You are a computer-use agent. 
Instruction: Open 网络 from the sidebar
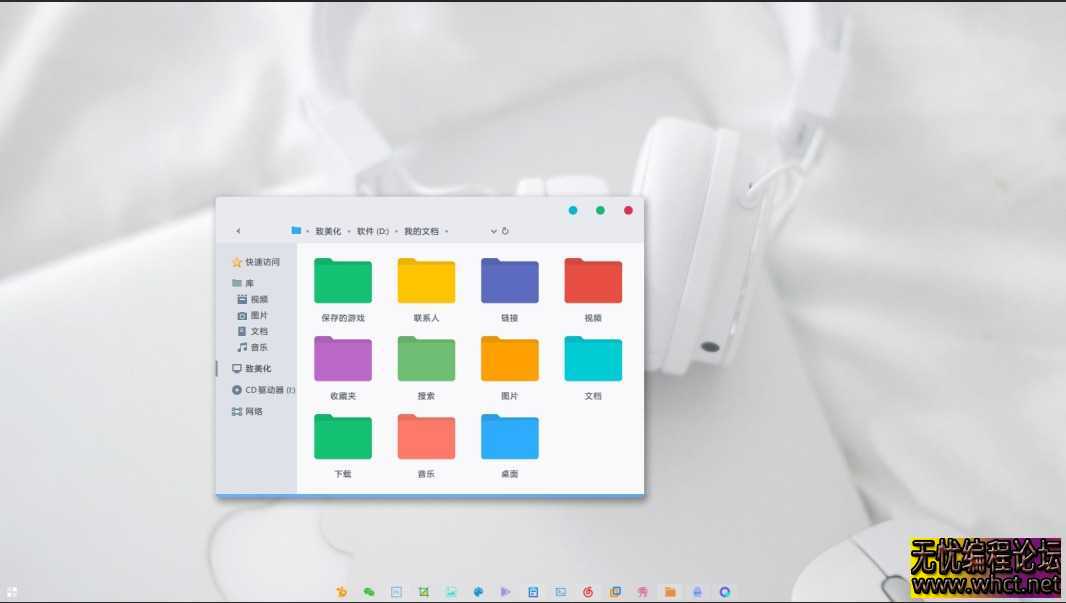249,412
